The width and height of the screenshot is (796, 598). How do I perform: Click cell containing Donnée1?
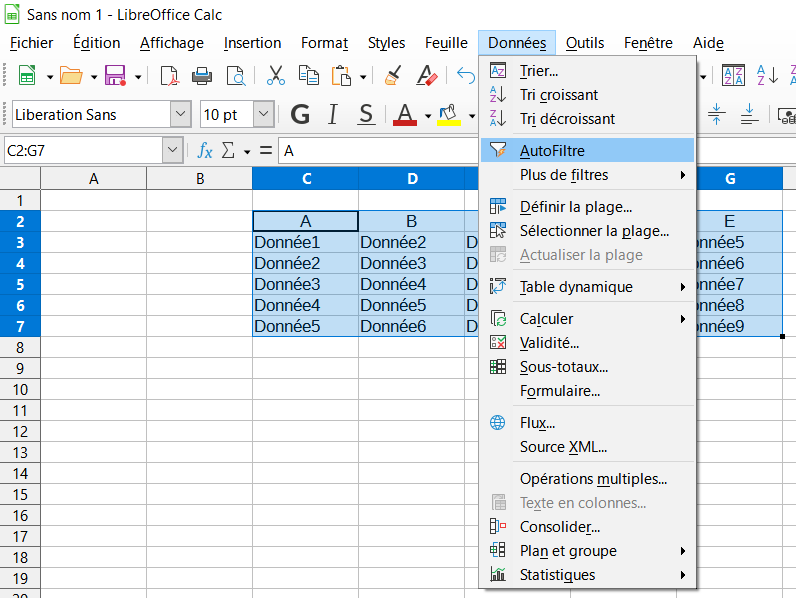point(305,242)
